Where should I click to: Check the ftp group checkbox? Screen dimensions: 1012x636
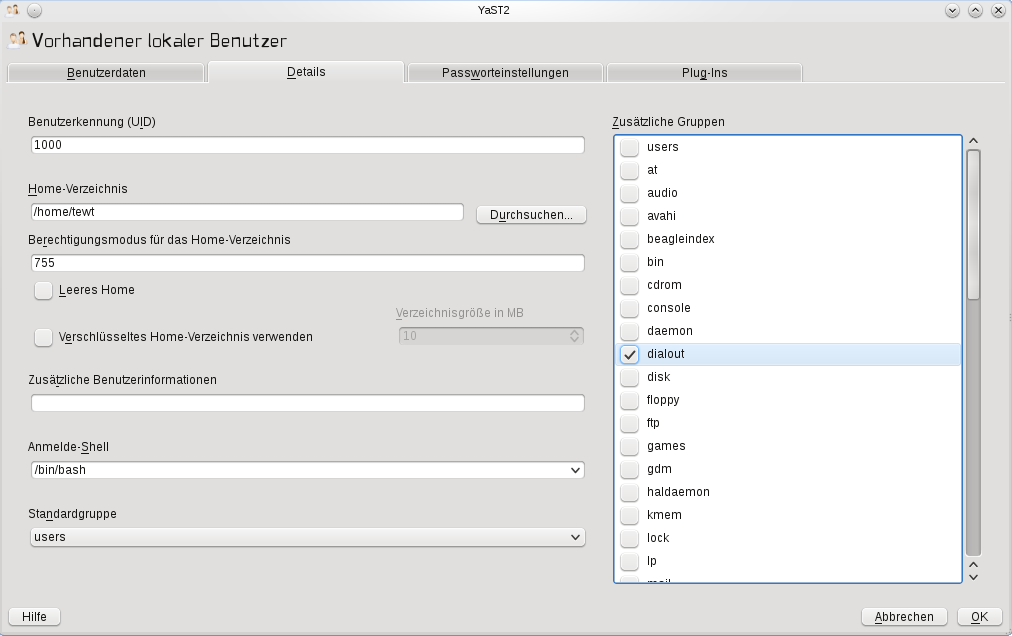(629, 424)
